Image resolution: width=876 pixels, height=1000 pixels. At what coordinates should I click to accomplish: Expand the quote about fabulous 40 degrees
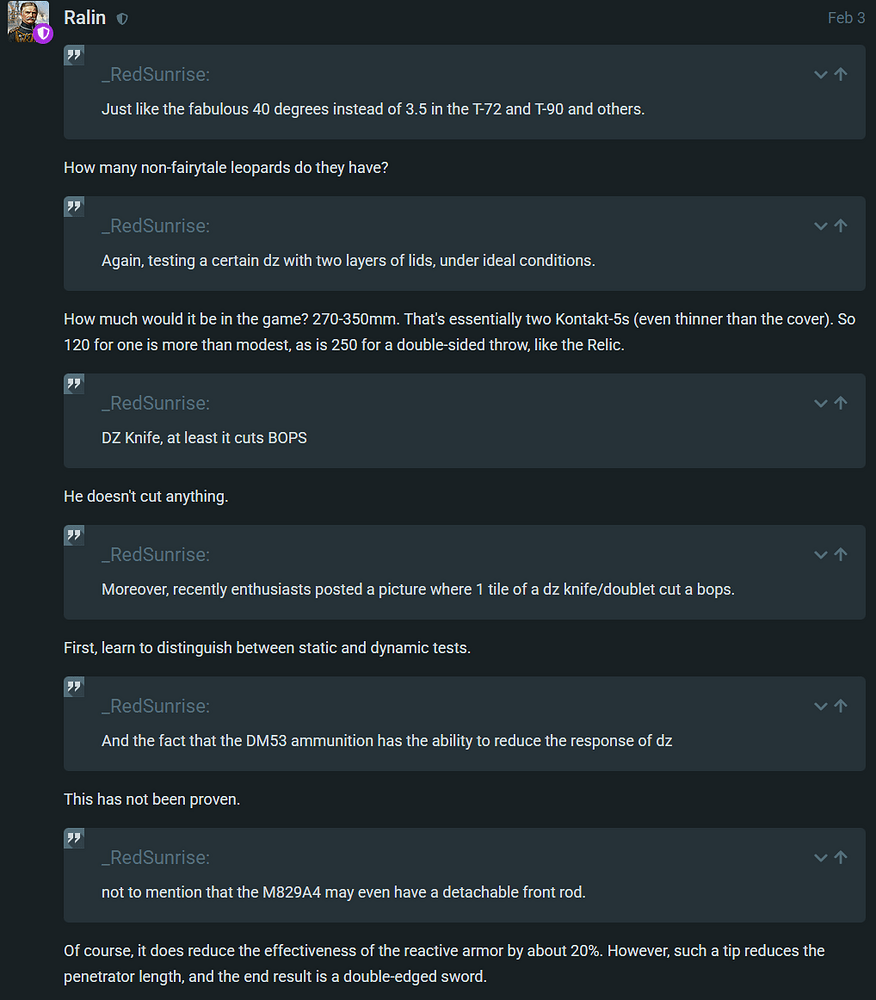pyautogui.click(x=821, y=75)
